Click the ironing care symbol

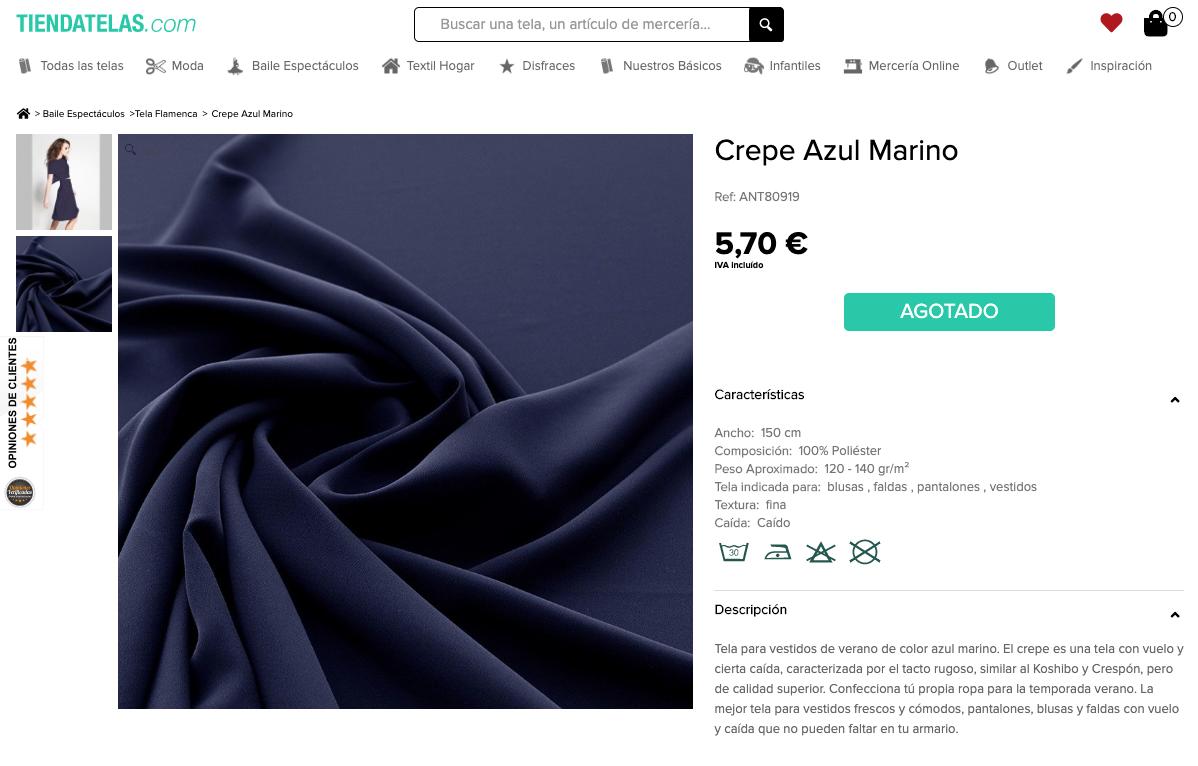pos(778,551)
